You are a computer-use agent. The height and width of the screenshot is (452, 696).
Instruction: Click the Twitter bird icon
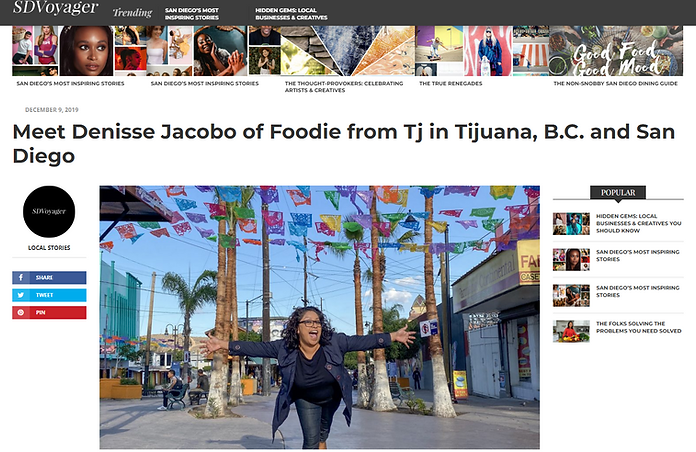[x=21, y=295]
